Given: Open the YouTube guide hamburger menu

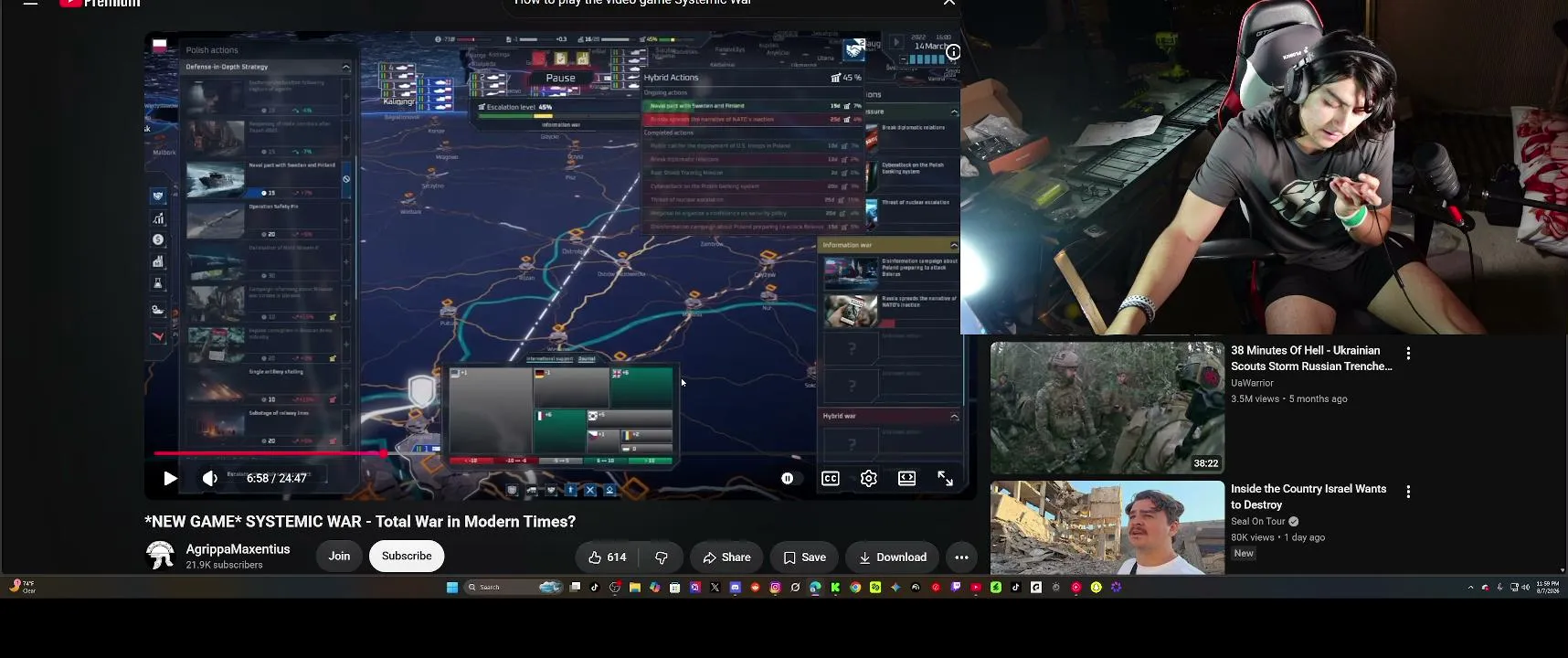Looking at the screenshot, I should 30,3.
